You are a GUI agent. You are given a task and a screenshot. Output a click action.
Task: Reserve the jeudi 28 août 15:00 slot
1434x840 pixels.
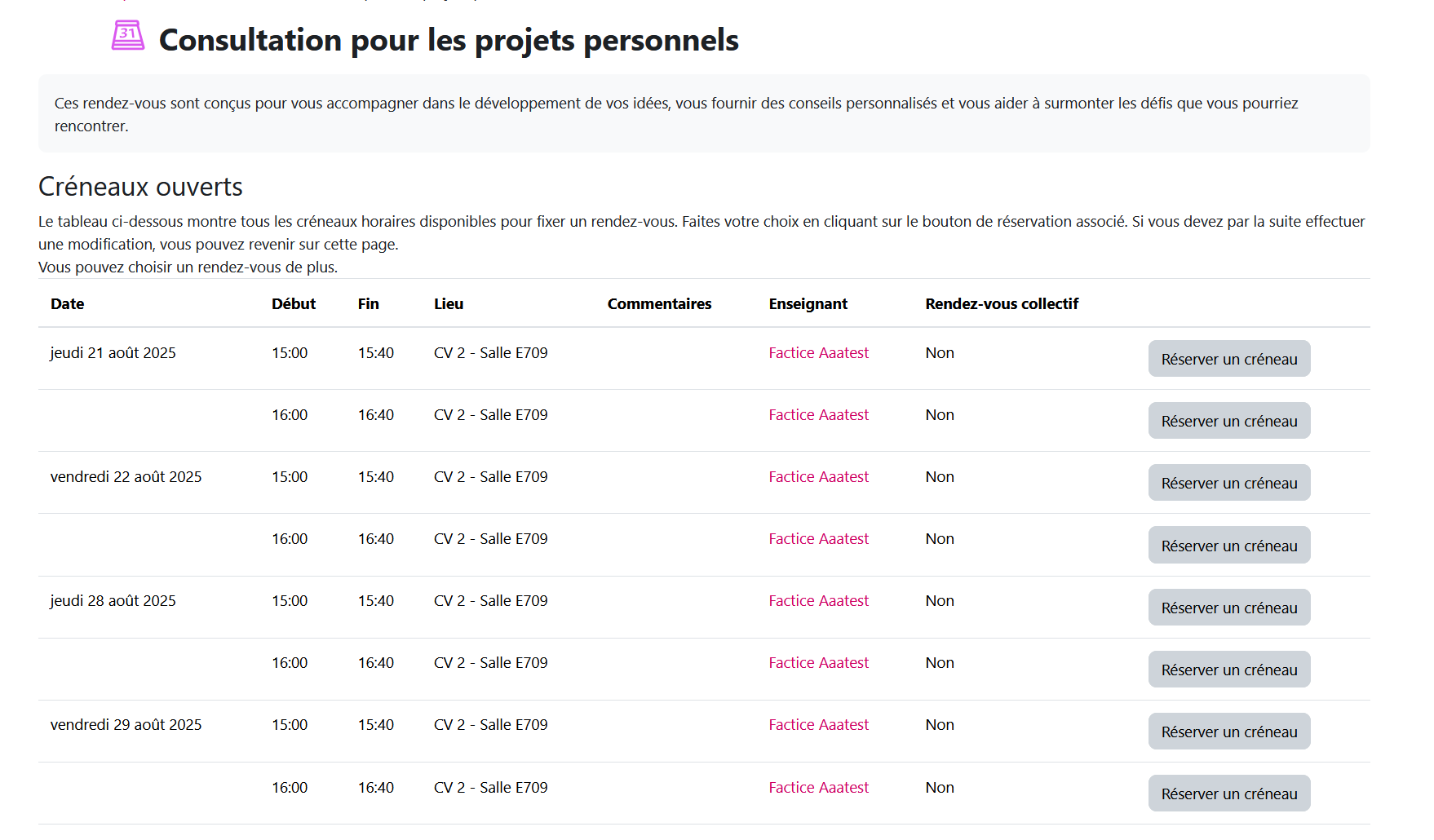(1228, 608)
